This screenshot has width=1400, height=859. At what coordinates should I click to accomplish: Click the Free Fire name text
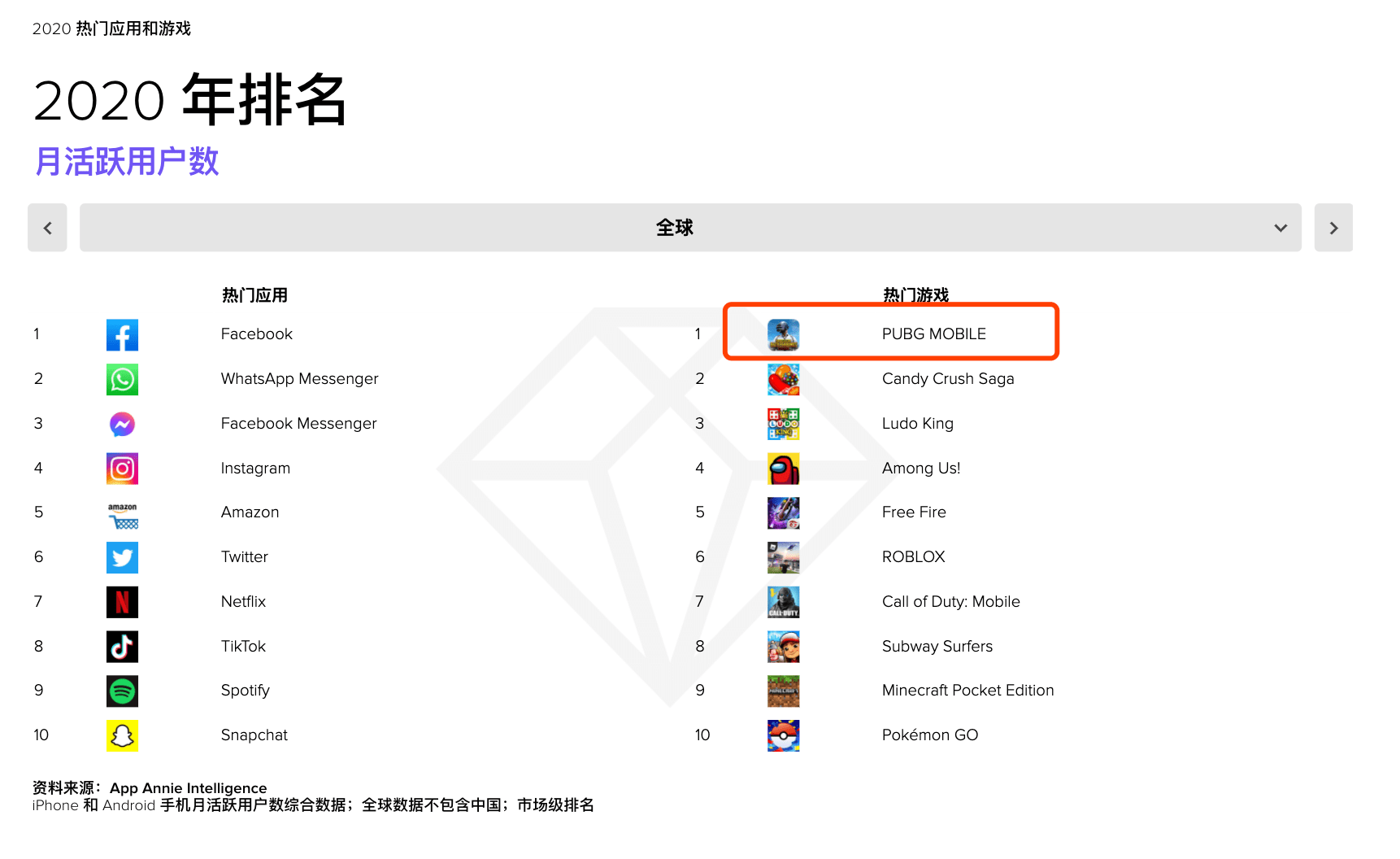(914, 512)
